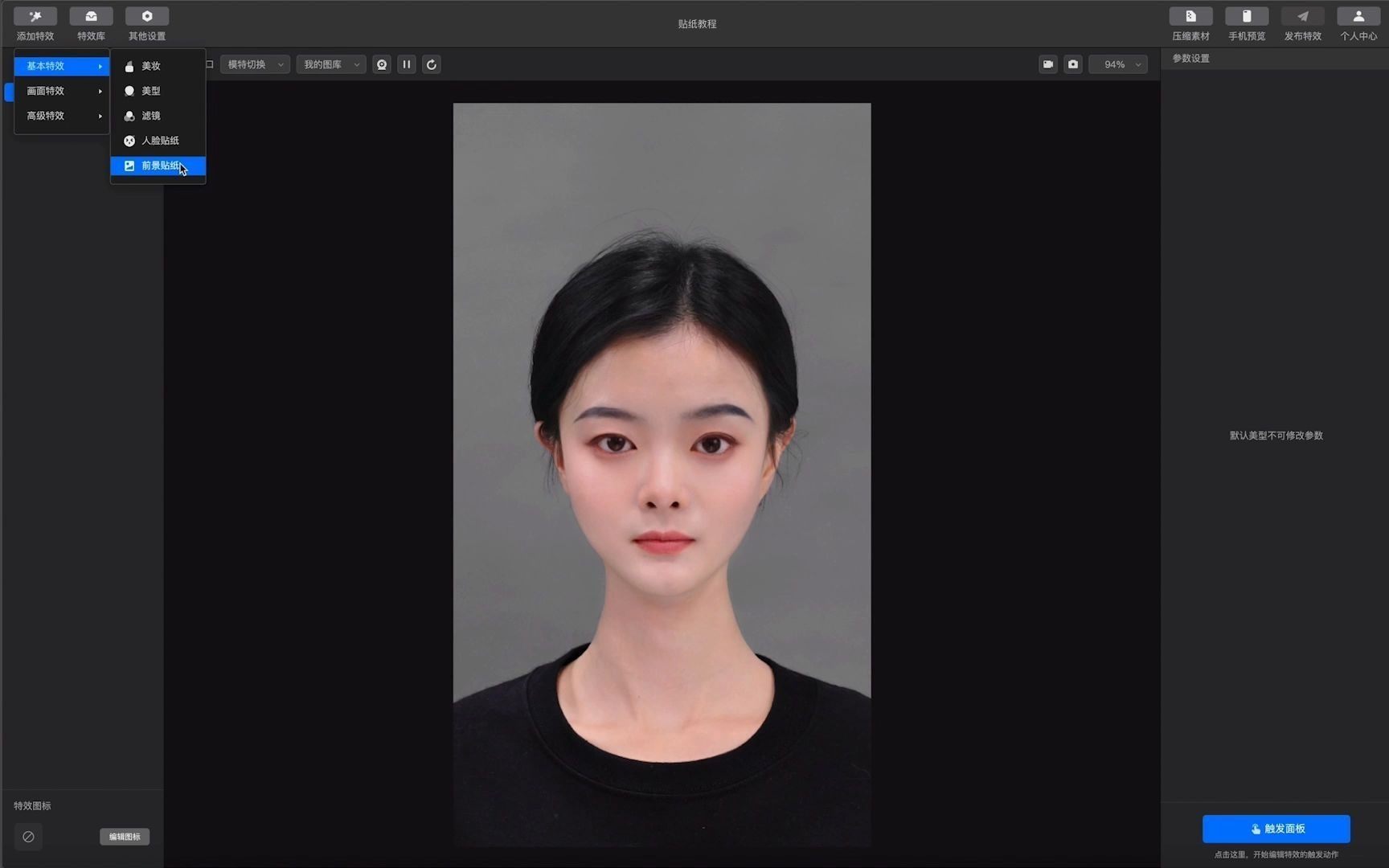Restart preview with the refresh icon
The width and height of the screenshot is (1389, 868).
click(x=432, y=64)
